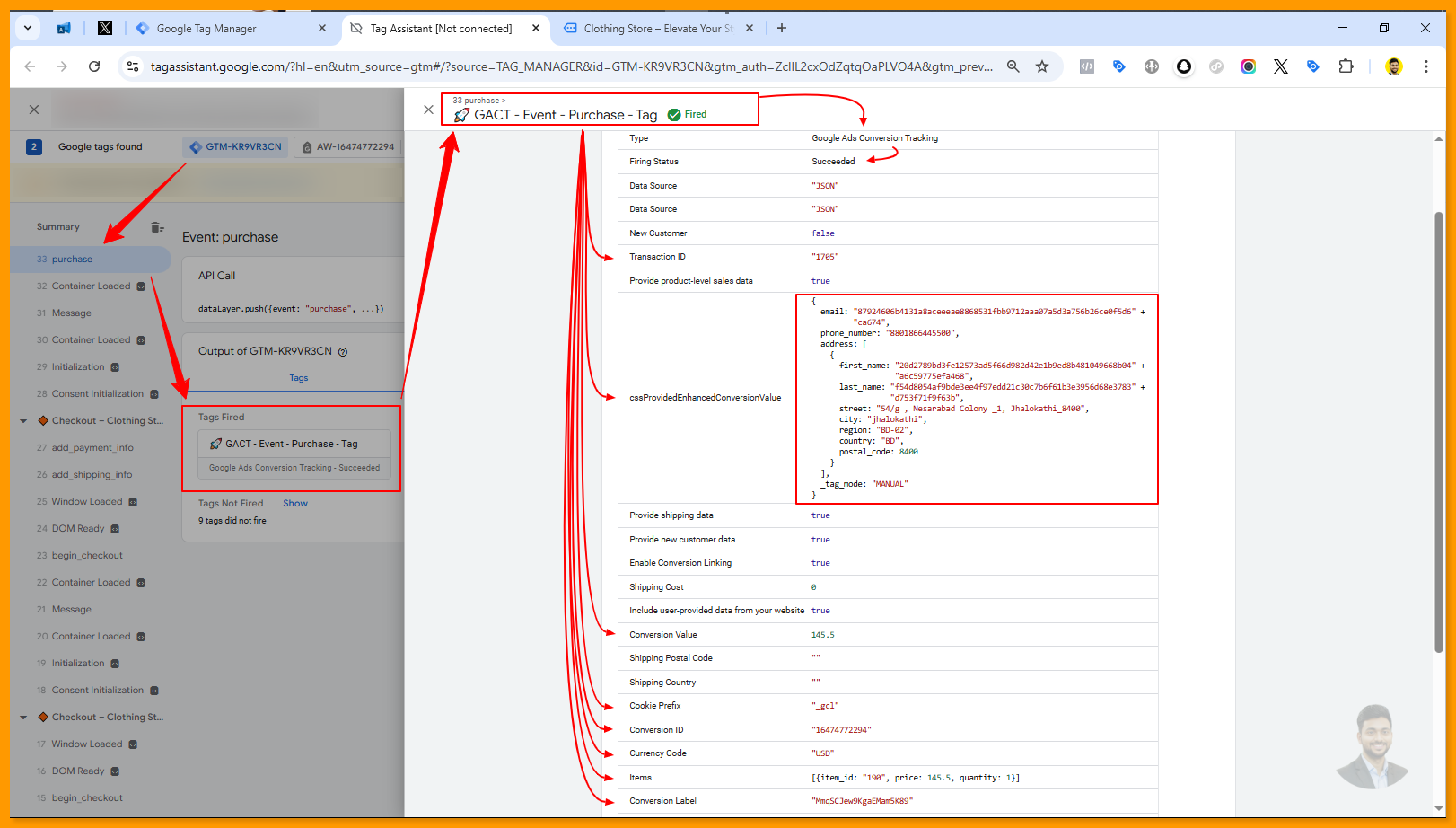This screenshot has height=828, width=1456.
Task: Open the GACT - Event - Purchase - Tag card
Action: (294, 454)
